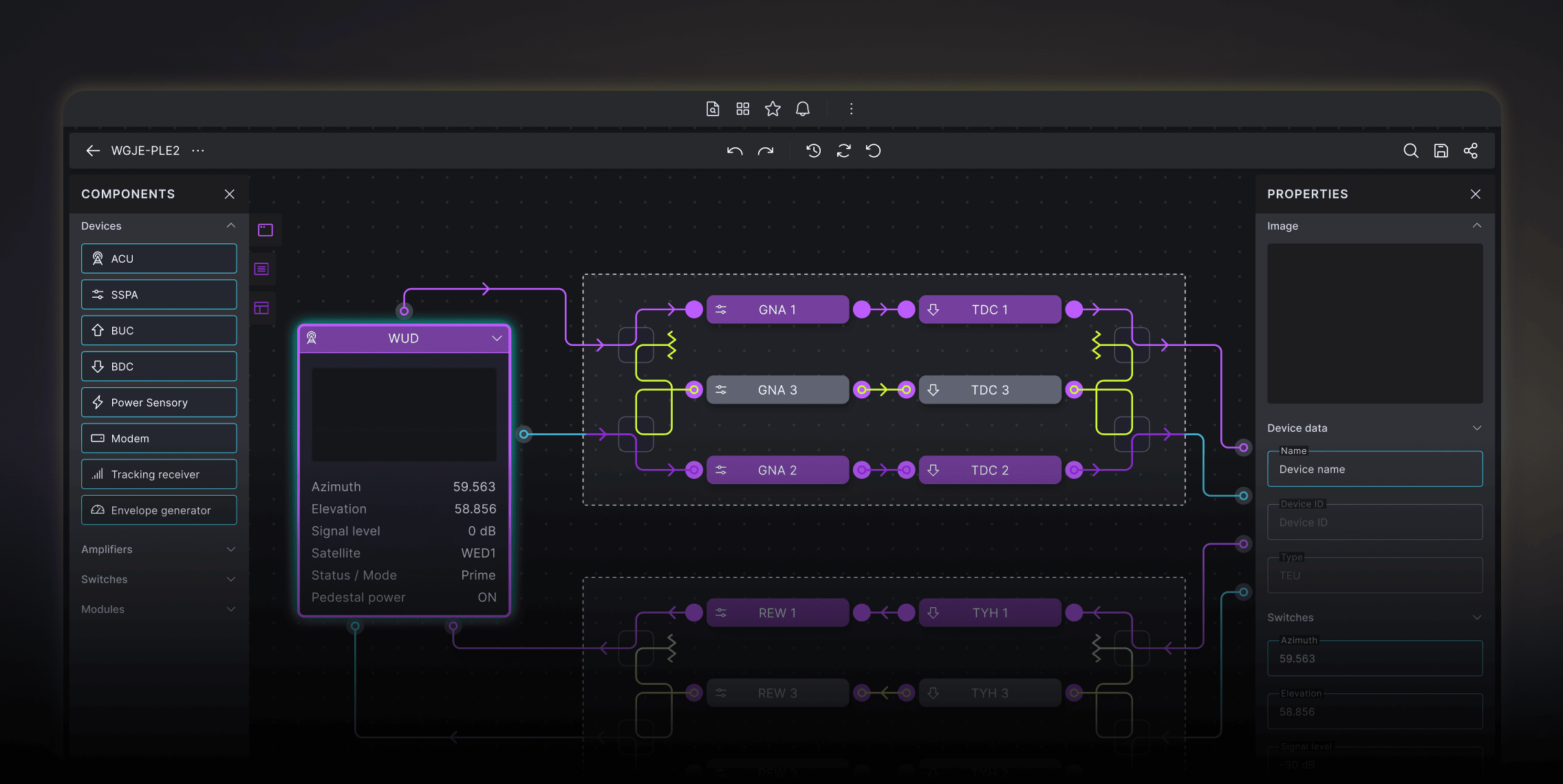Click the undo arrow
The height and width of the screenshot is (784, 1563).
(x=735, y=151)
